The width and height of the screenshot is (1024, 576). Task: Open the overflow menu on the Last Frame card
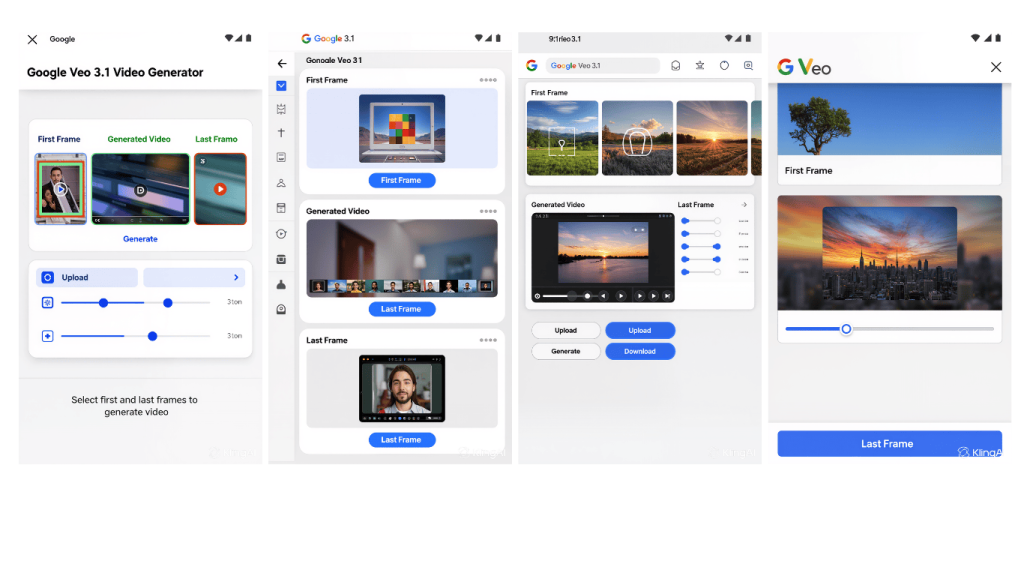pos(489,339)
